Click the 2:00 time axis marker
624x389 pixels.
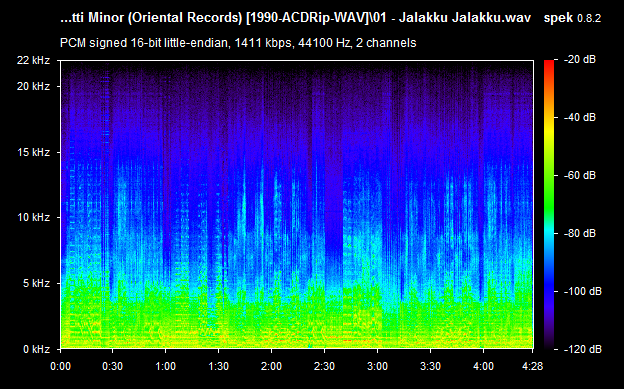271,366
